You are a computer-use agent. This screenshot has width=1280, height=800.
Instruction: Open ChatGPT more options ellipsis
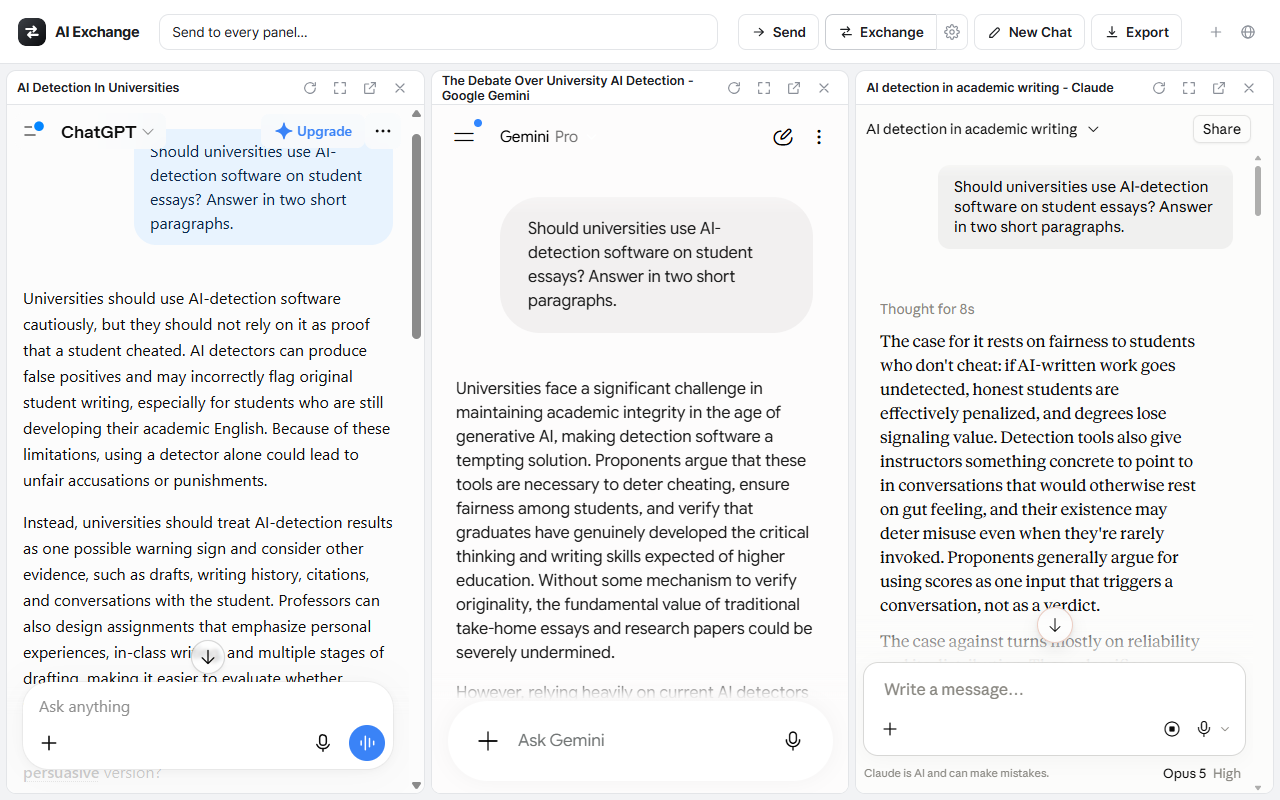(x=383, y=131)
